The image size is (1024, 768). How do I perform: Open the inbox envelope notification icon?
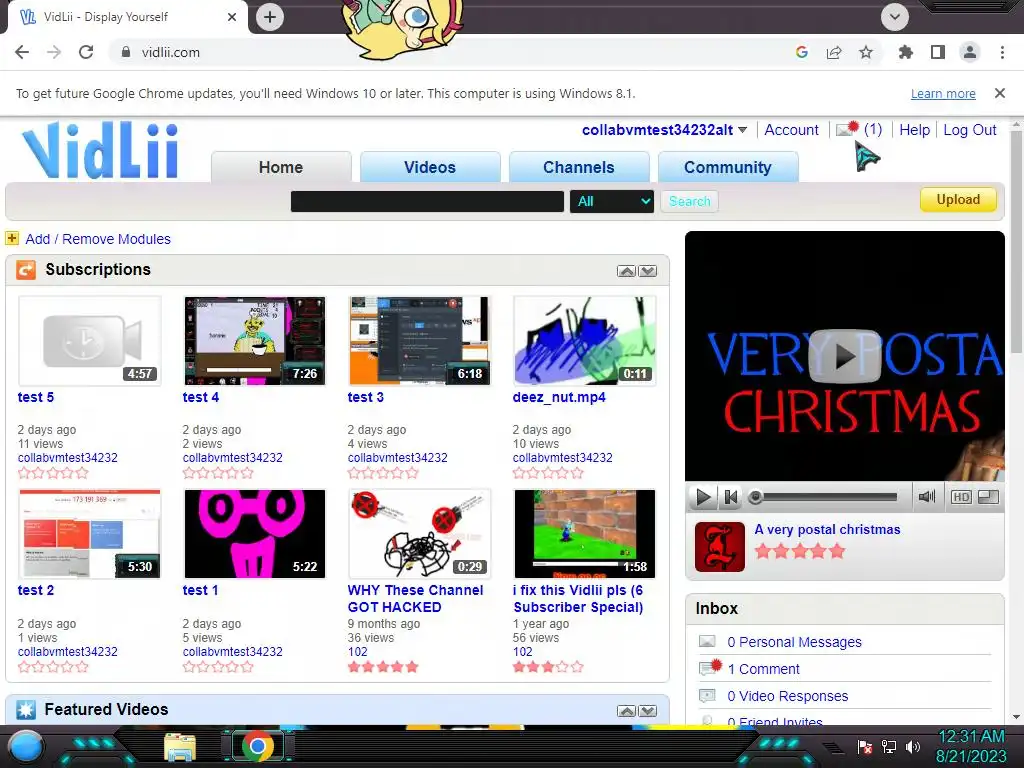847,129
